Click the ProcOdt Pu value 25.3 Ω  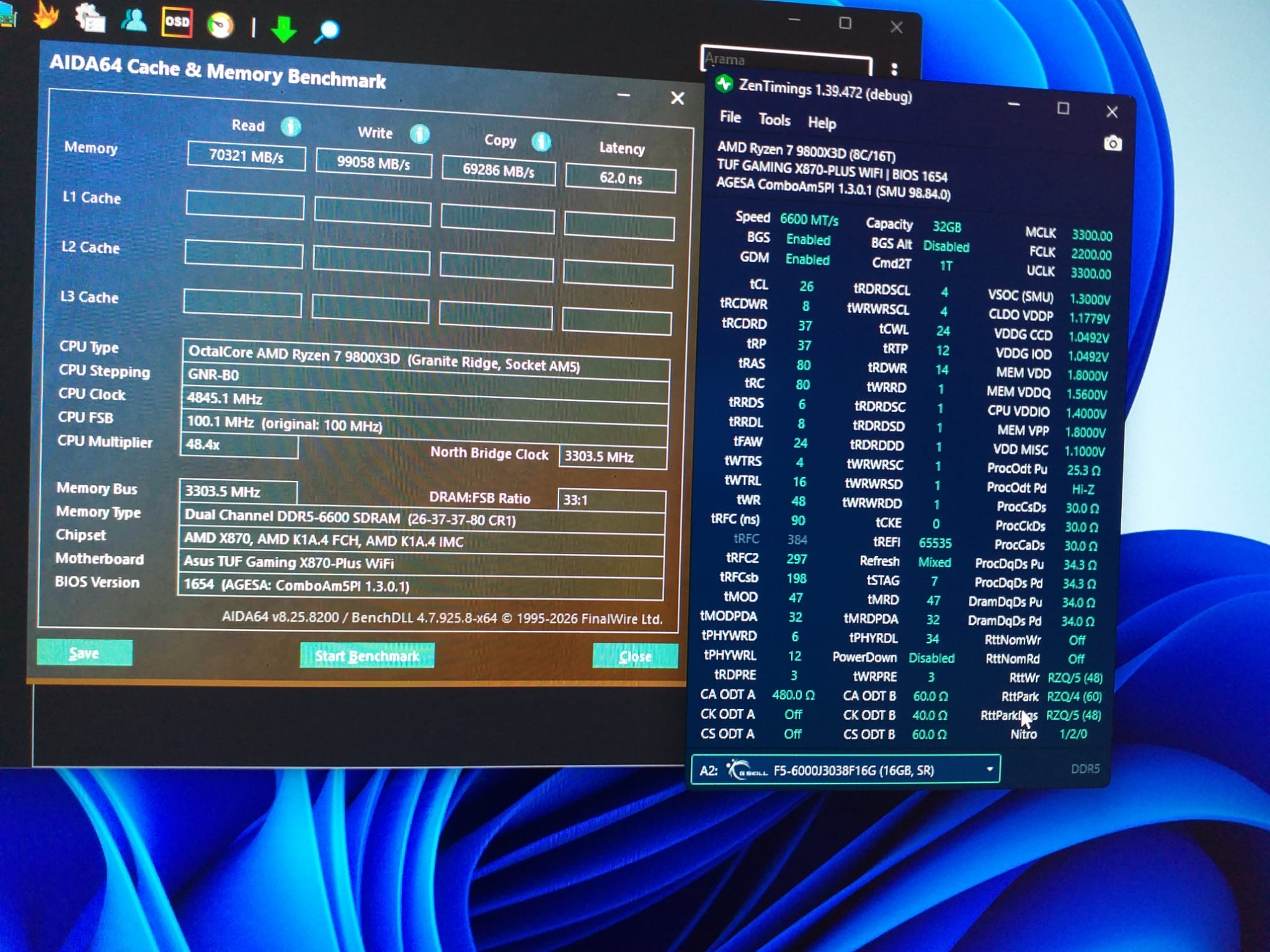pyautogui.click(x=1083, y=470)
